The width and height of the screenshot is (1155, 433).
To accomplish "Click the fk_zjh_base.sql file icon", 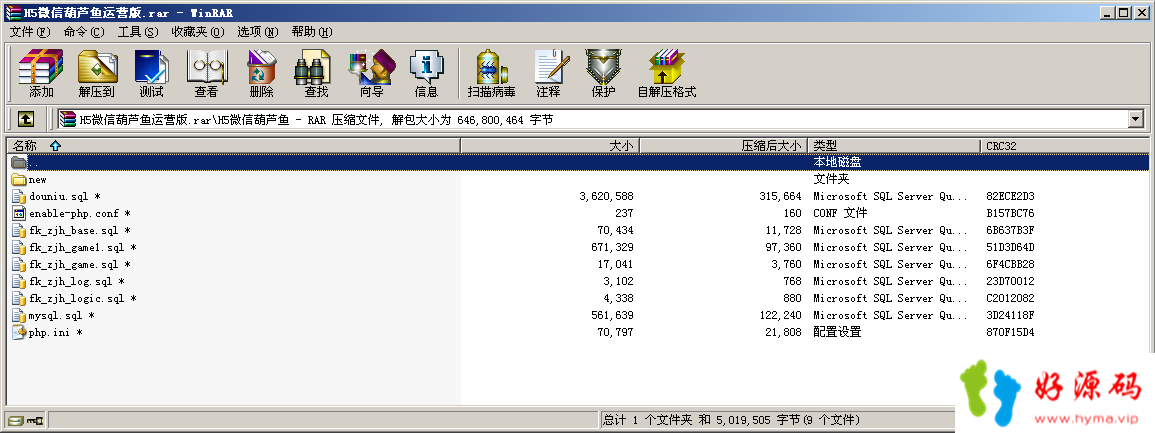I will click(x=19, y=230).
